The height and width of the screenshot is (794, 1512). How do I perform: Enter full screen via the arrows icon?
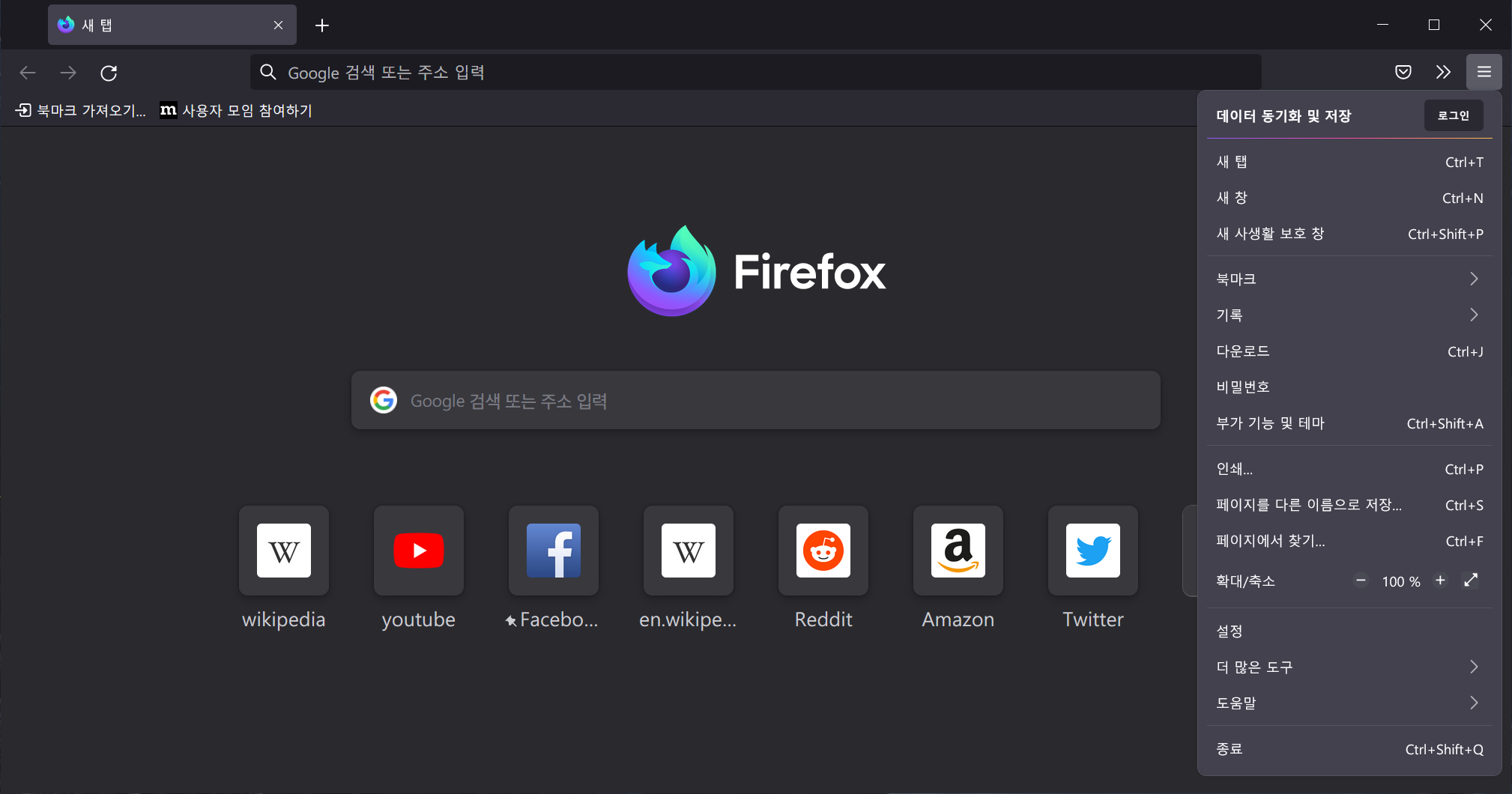pyautogui.click(x=1471, y=581)
